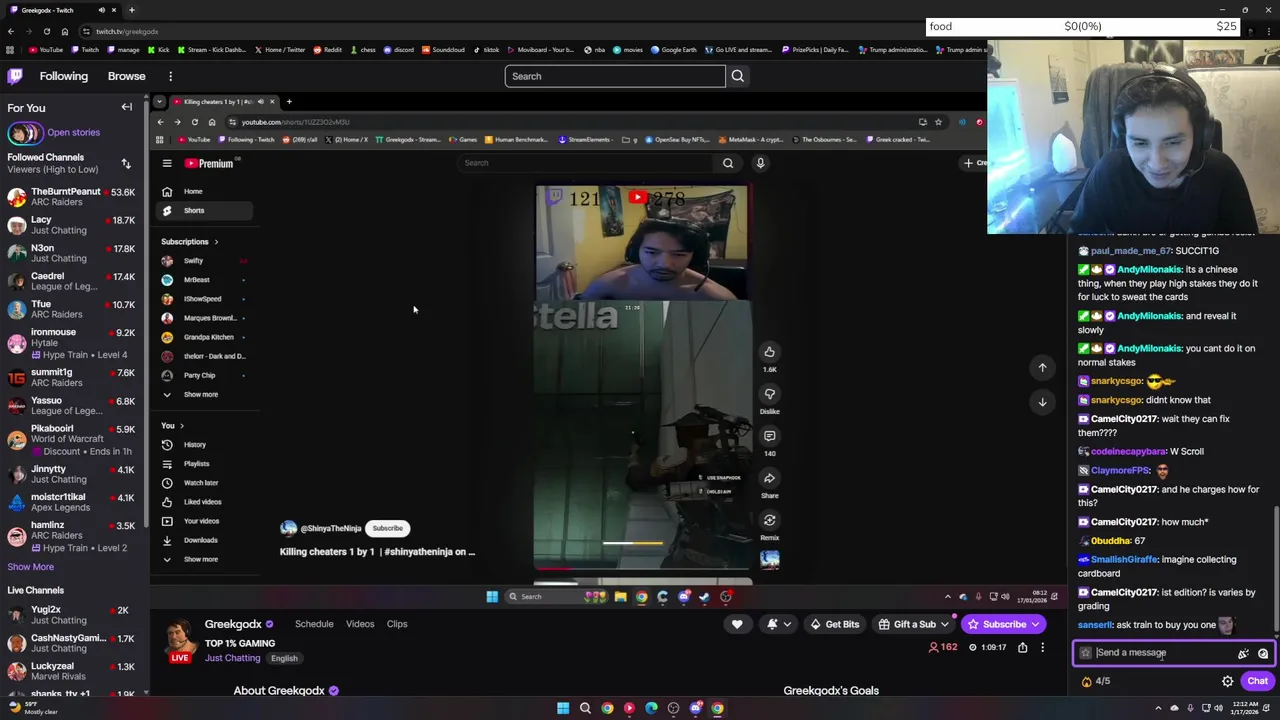Open the Following tab
Image resolution: width=1280 pixels, height=720 pixels.
click(x=64, y=76)
